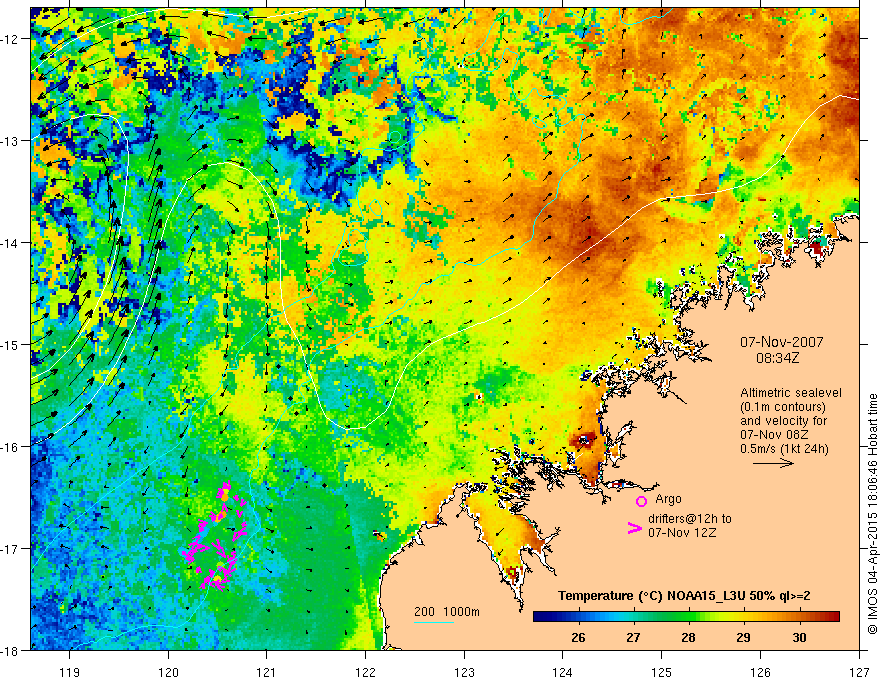Click the 0.5m/s velocity reference arrow
This screenshot has width=880, height=680.
[773, 463]
